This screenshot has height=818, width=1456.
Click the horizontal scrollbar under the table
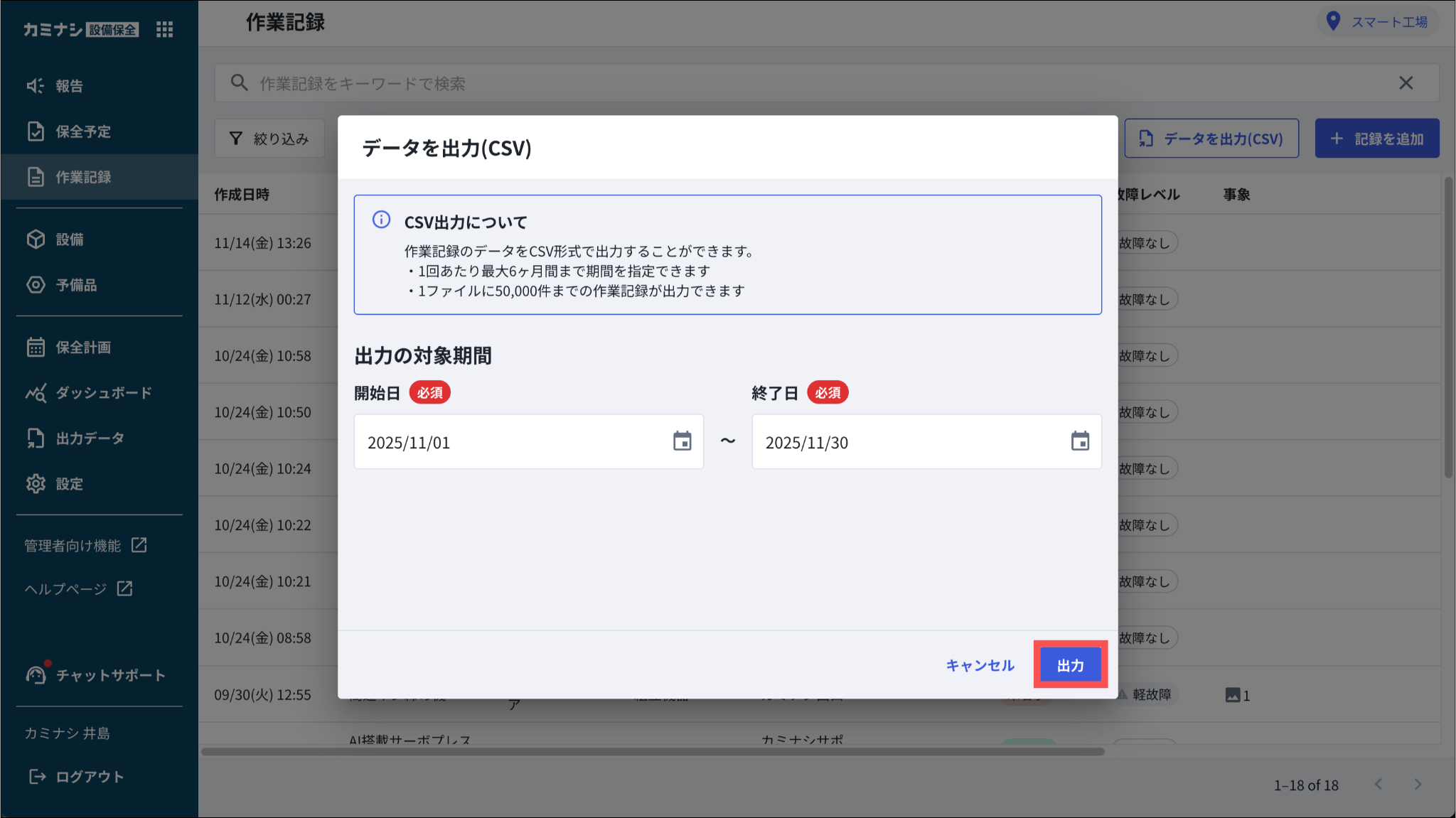(x=653, y=751)
